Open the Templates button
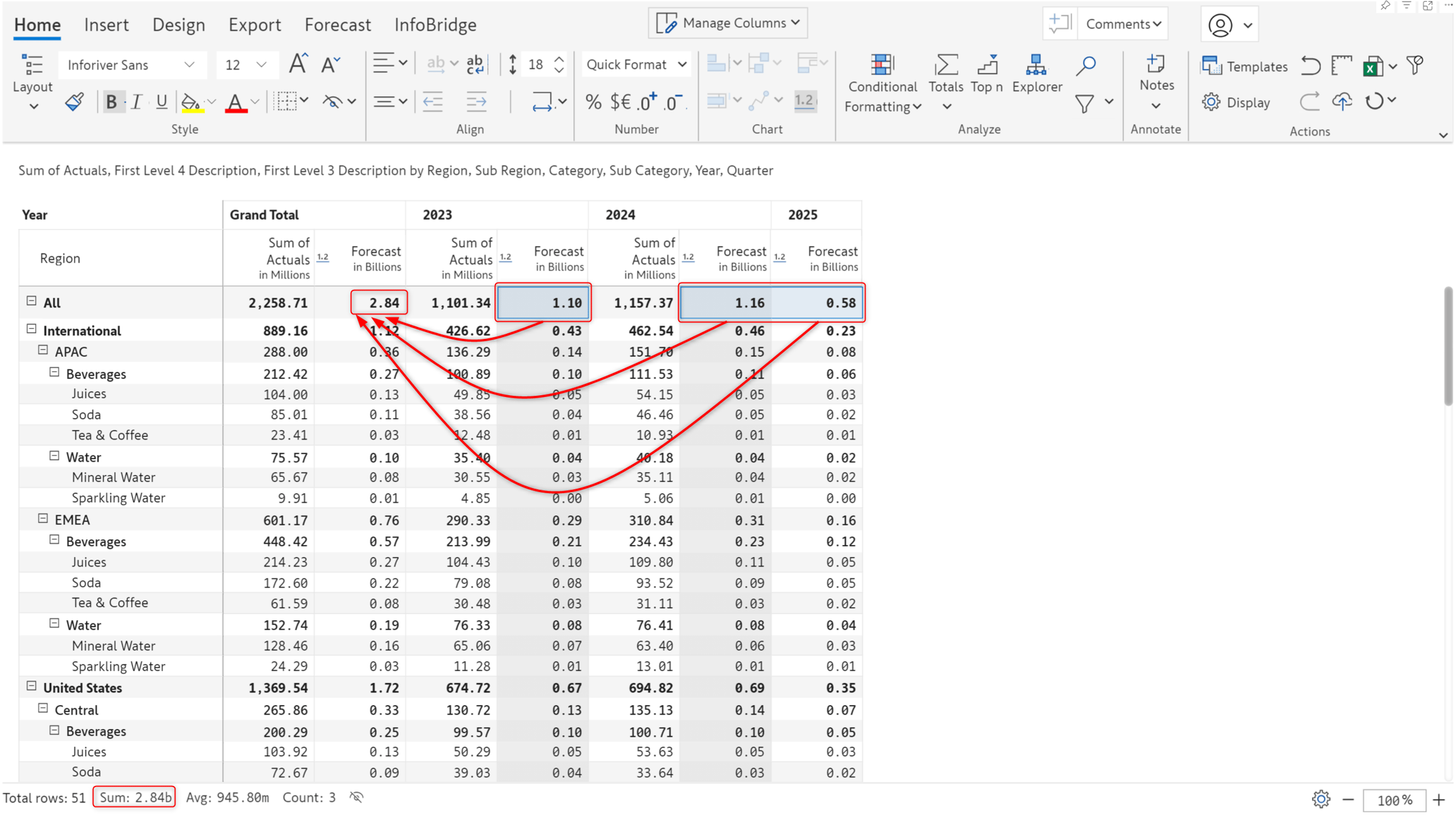The height and width of the screenshot is (815, 1456). click(1244, 66)
